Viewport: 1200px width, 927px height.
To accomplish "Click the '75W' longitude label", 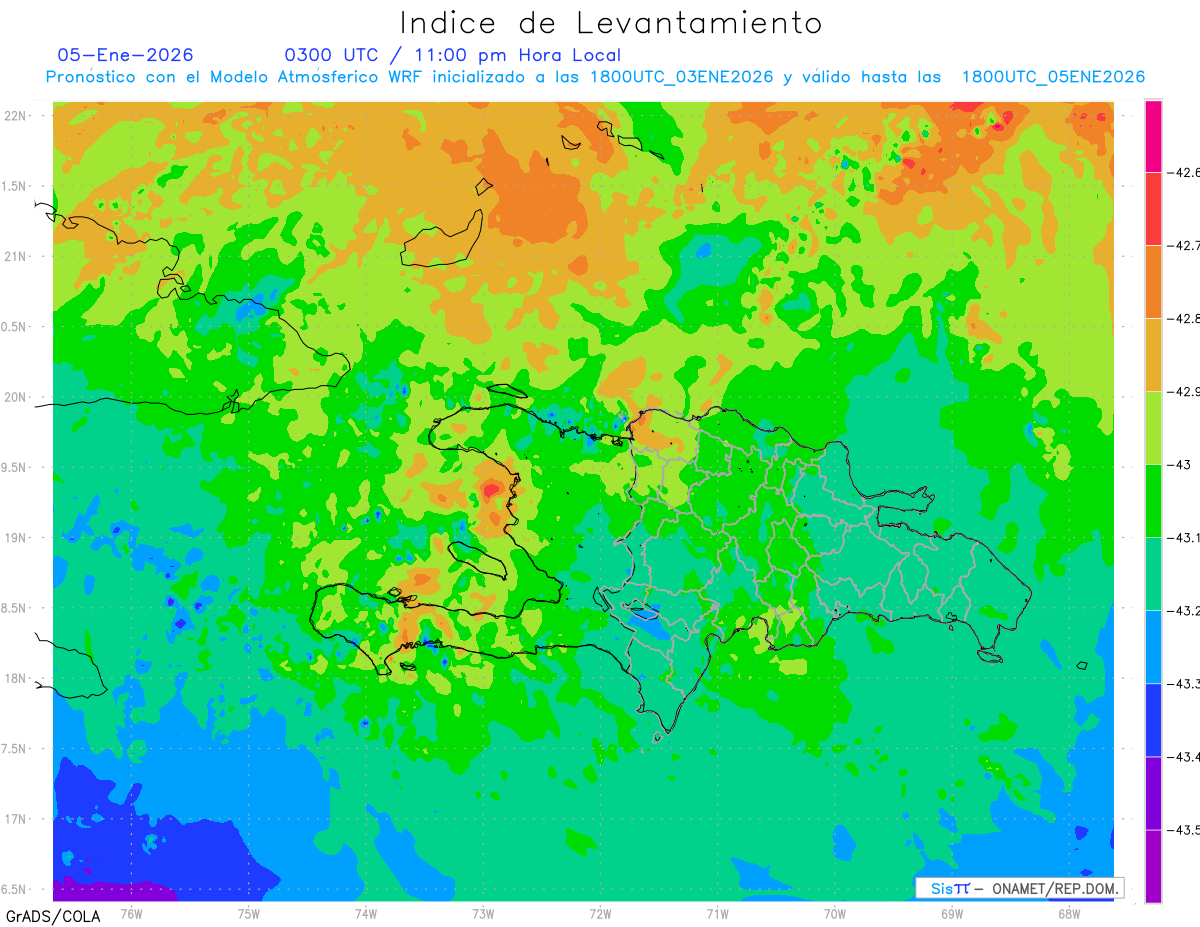I will (249, 913).
